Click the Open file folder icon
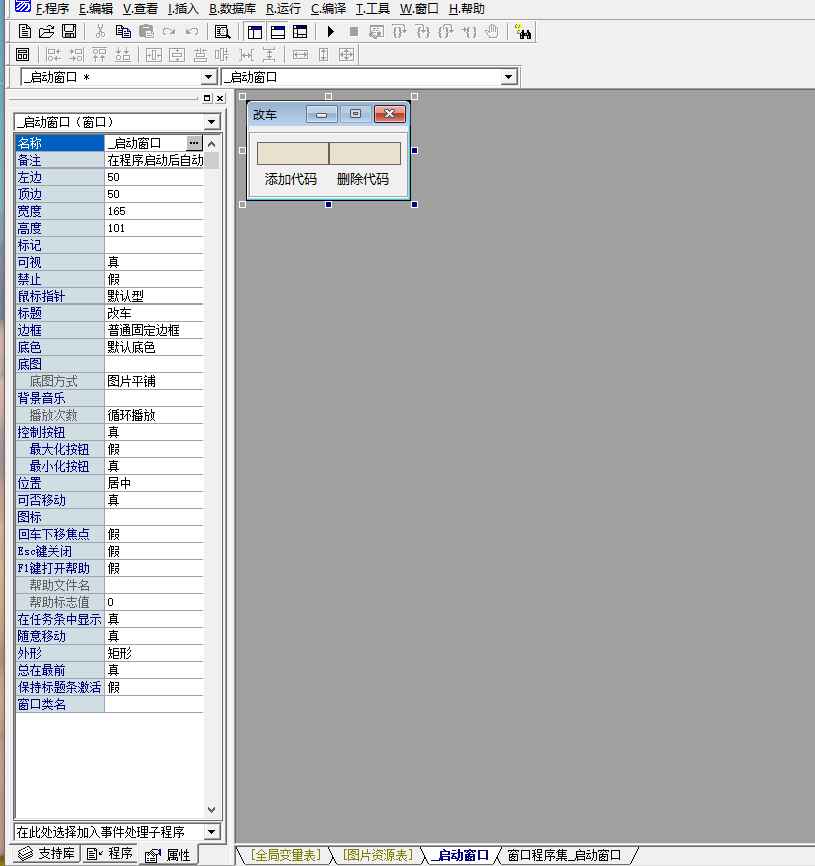Image resolution: width=815 pixels, height=866 pixels. [46, 31]
